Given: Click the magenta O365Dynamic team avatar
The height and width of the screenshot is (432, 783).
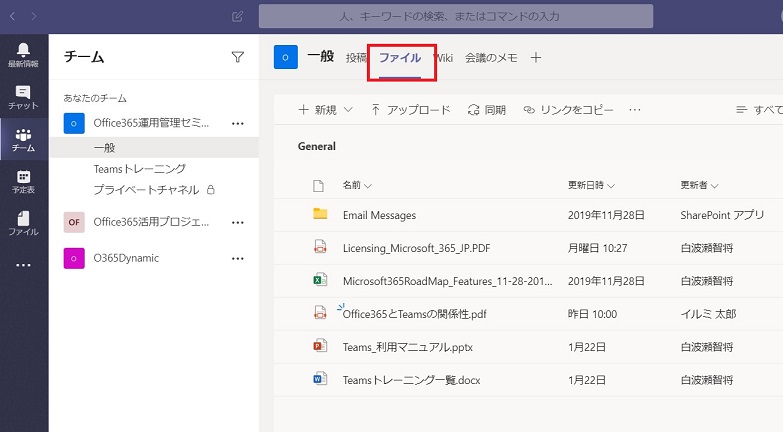Looking at the screenshot, I should [74, 258].
